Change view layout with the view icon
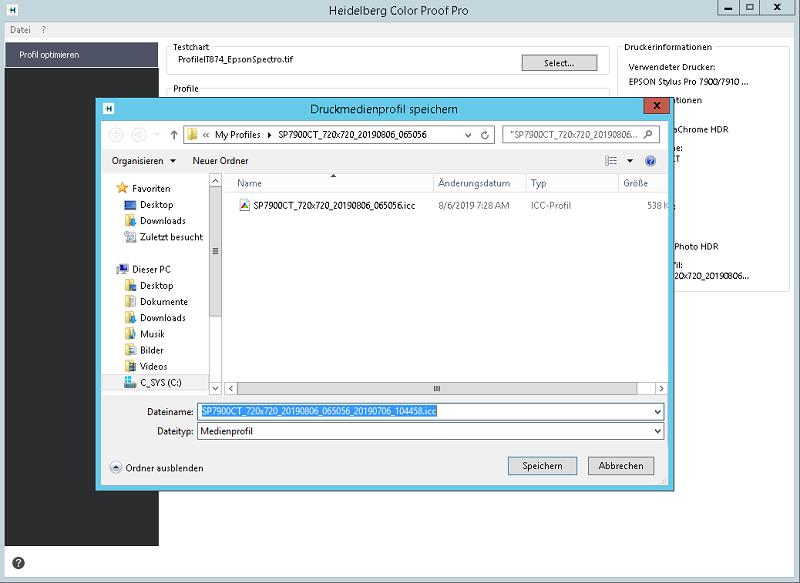The image size is (800, 583). [611, 161]
